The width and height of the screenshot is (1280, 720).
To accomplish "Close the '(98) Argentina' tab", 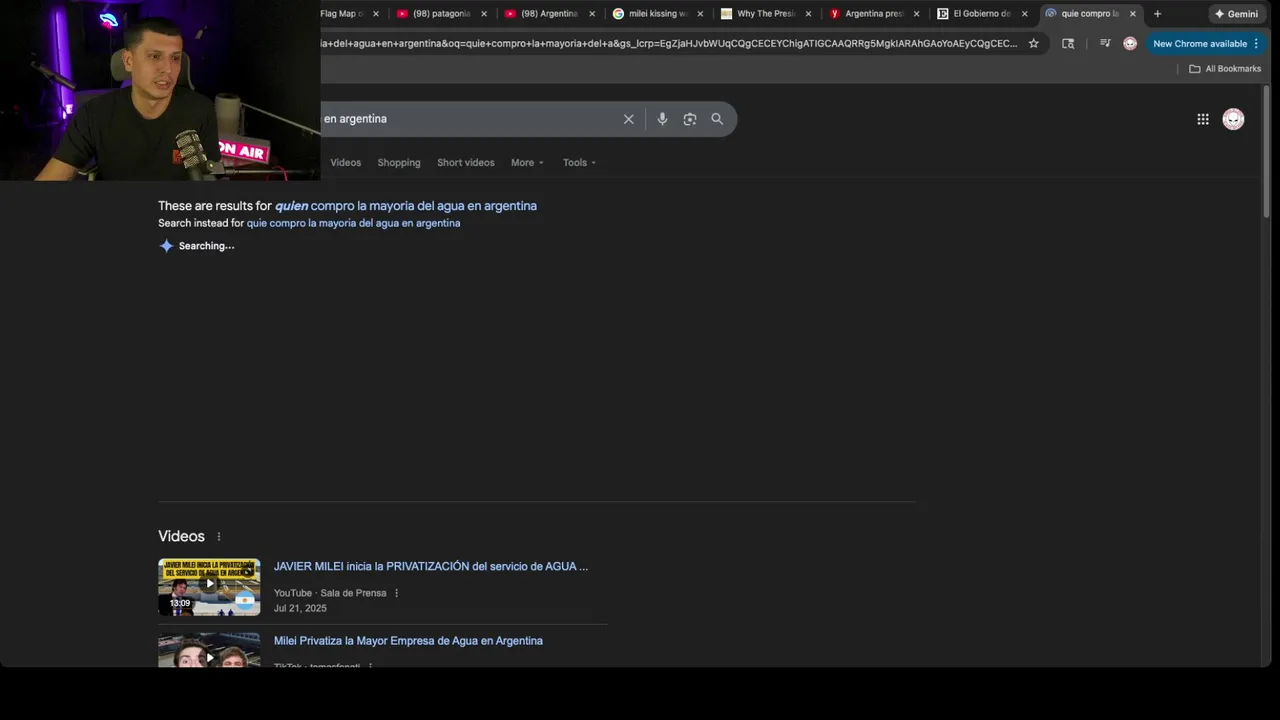I will 592,14.
